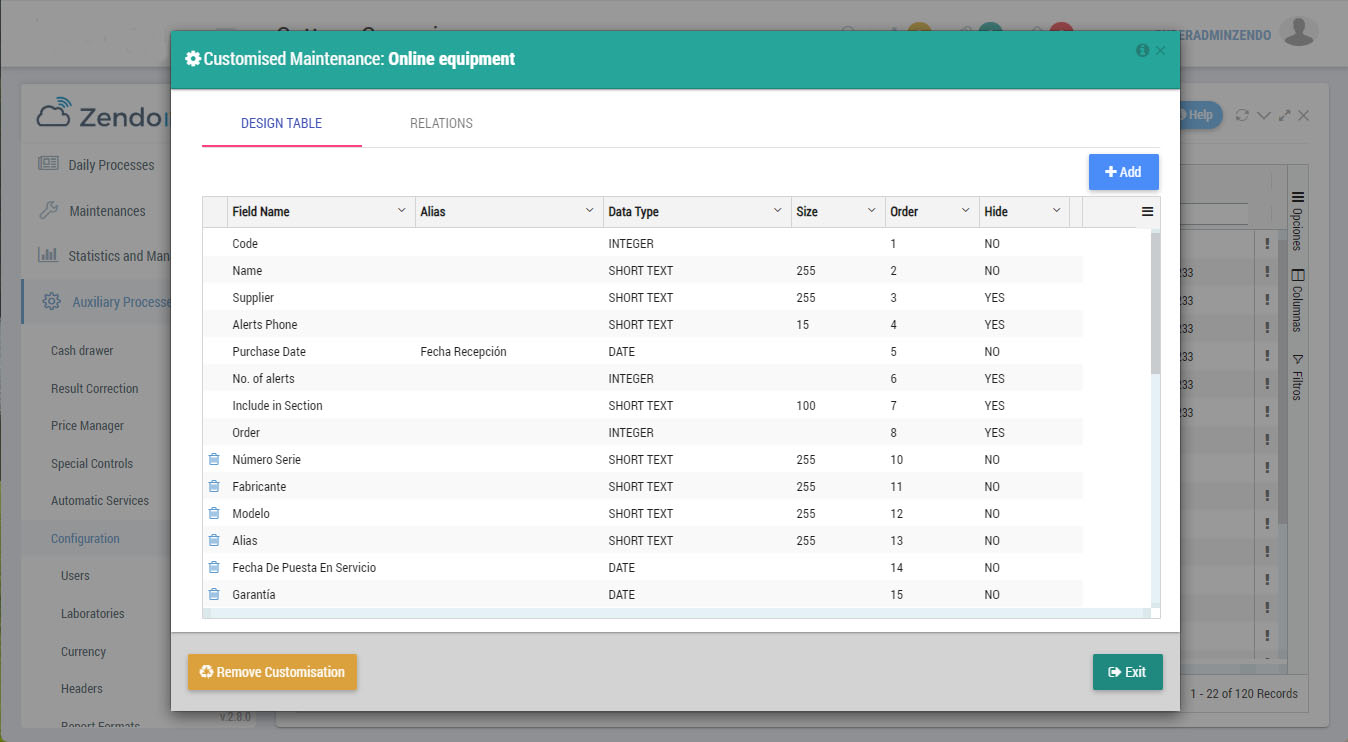Image resolution: width=1348 pixels, height=742 pixels.
Task: Open Result Correction in sidebar
Action: [95, 388]
